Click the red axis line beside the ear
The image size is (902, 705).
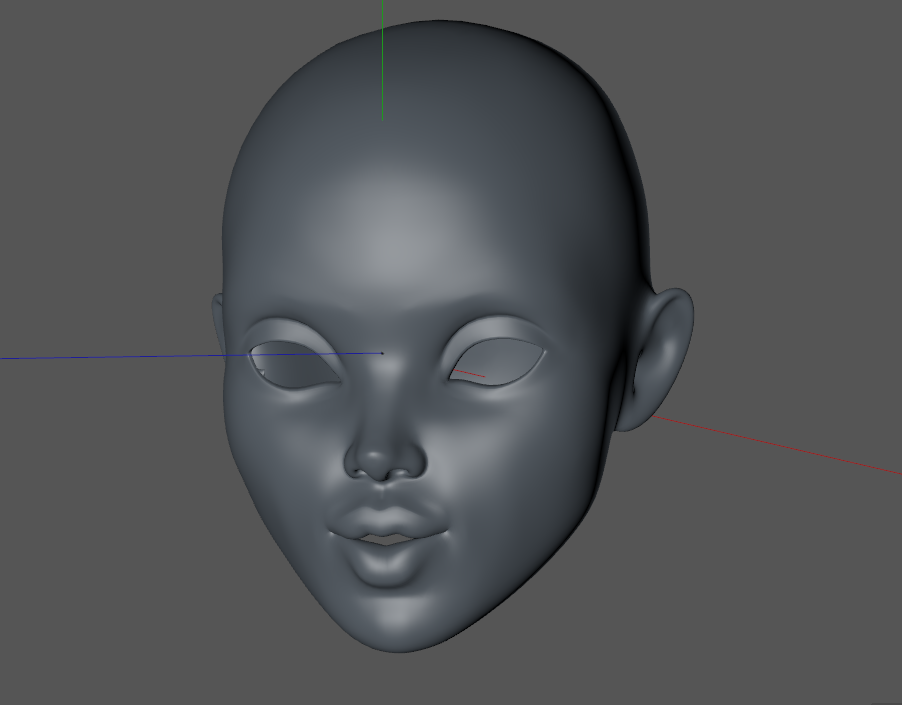[780, 445]
